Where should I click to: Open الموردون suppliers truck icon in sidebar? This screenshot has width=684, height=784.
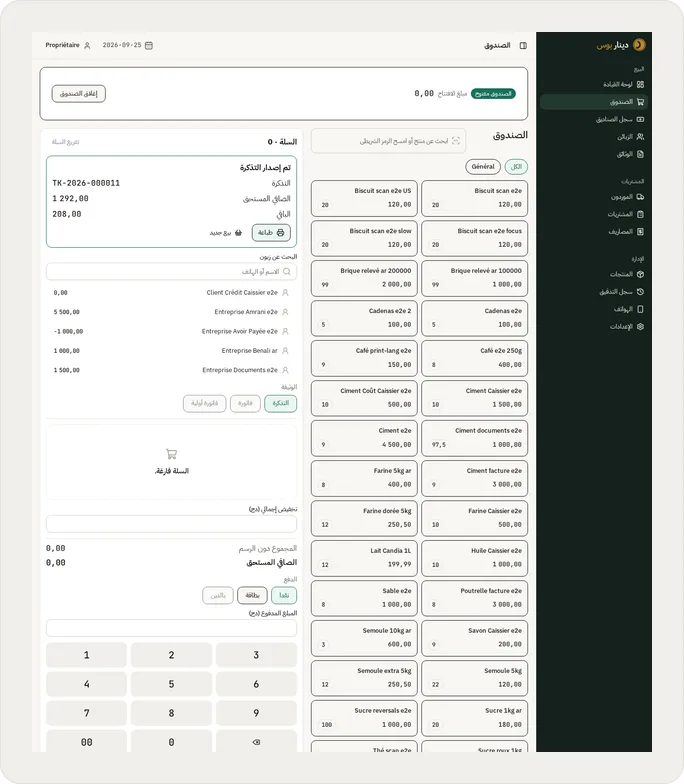coord(640,197)
